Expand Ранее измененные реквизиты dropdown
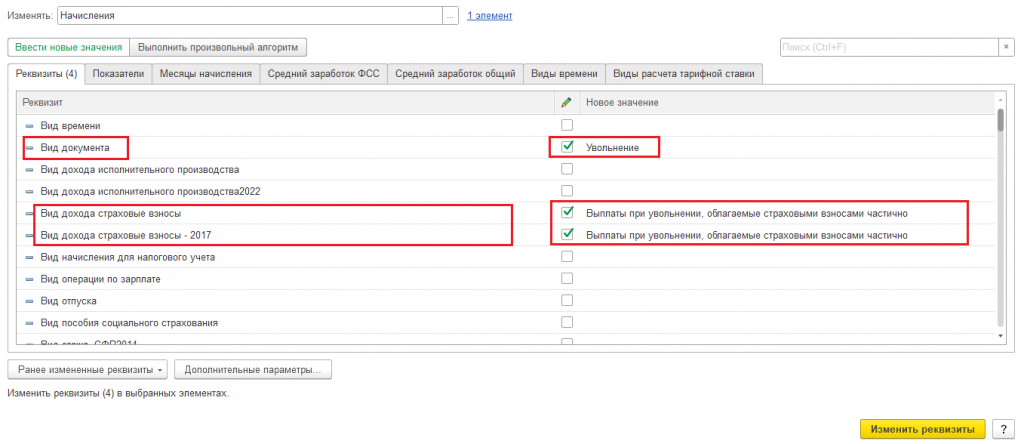This screenshot has height=444, width=1024. click(x=87, y=370)
